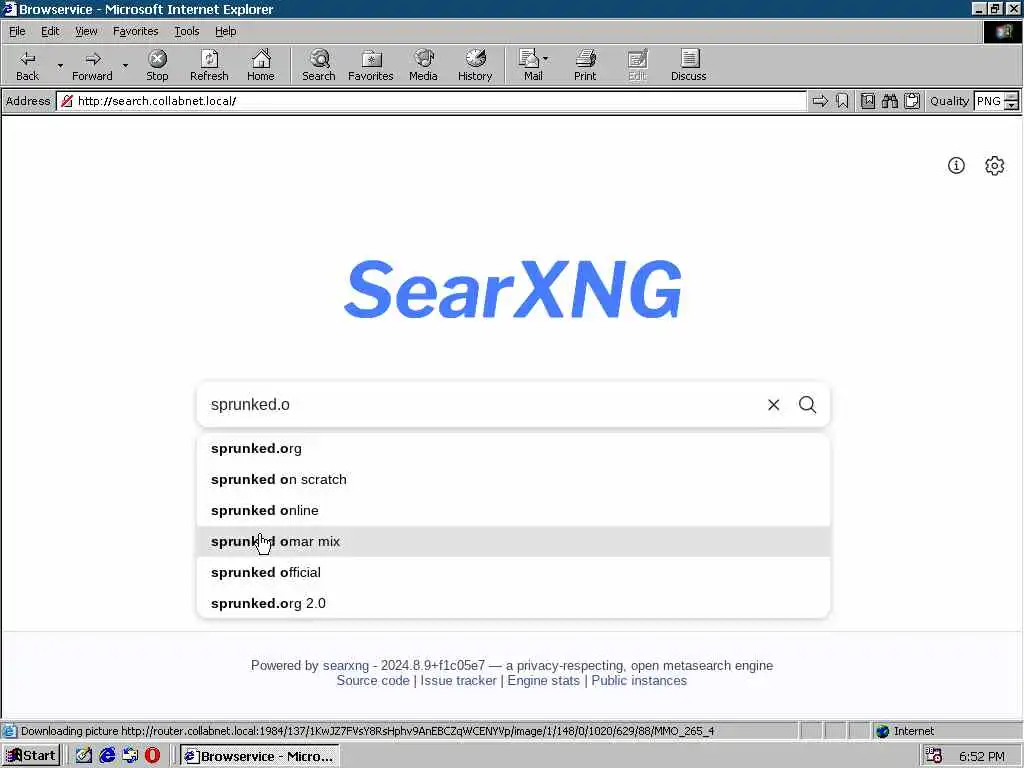Click the first quick launch notepad icon
This screenshot has width=1024, height=768.
(x=84, y=756)
